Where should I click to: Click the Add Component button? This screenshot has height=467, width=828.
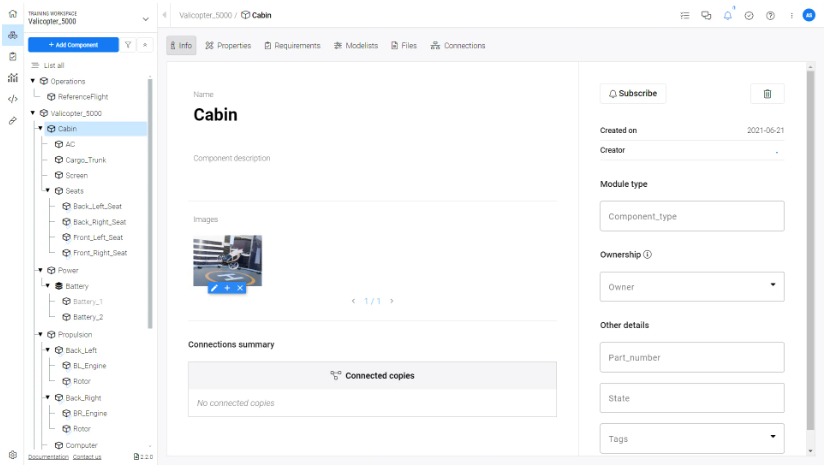(73, 45)
